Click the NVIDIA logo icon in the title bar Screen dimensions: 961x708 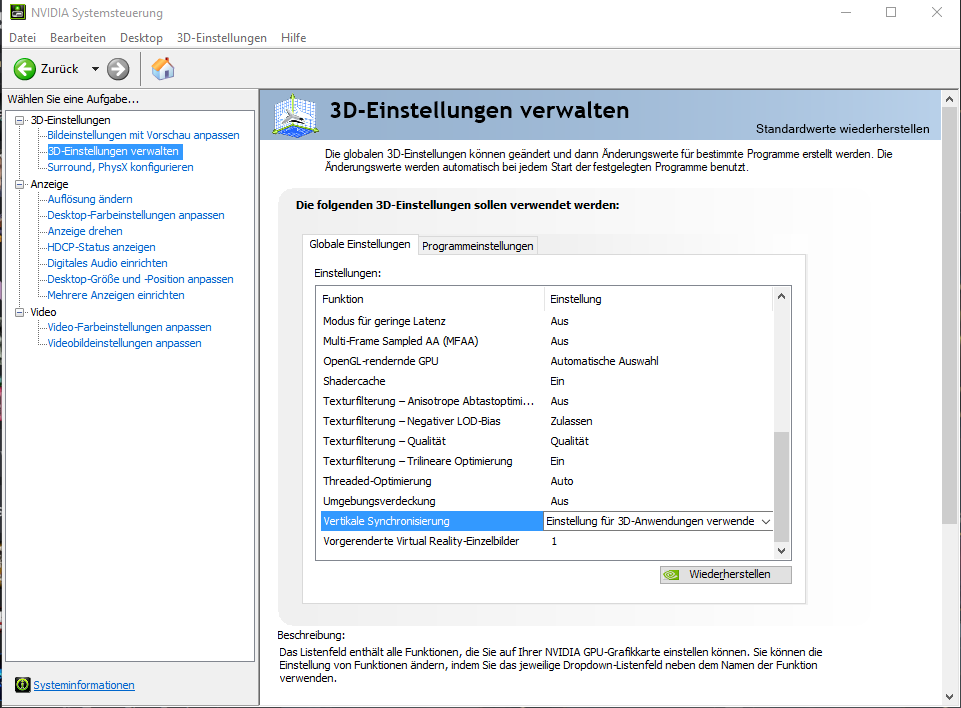[18, 12]
